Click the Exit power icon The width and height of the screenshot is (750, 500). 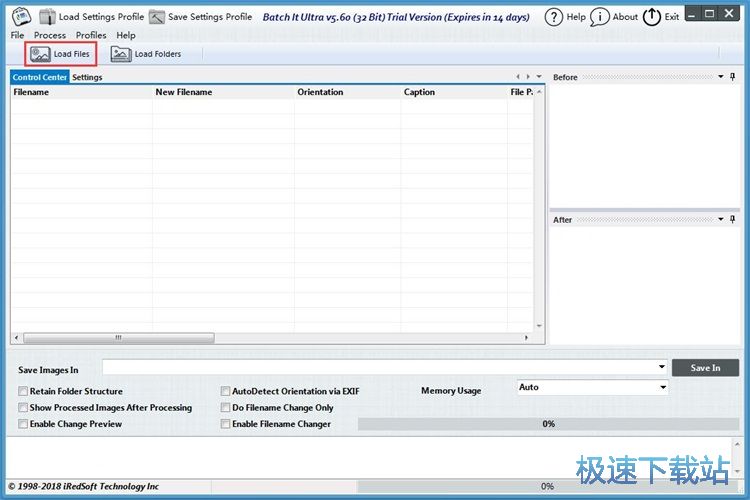(652, 17)
